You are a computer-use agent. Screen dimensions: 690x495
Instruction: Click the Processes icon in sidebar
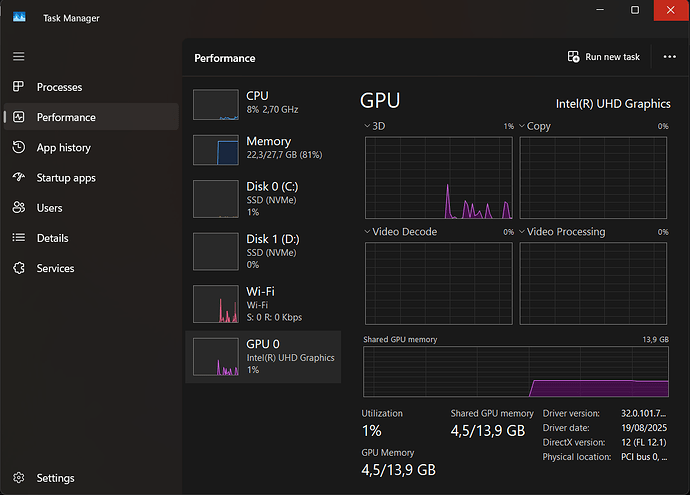click(18, 87)
